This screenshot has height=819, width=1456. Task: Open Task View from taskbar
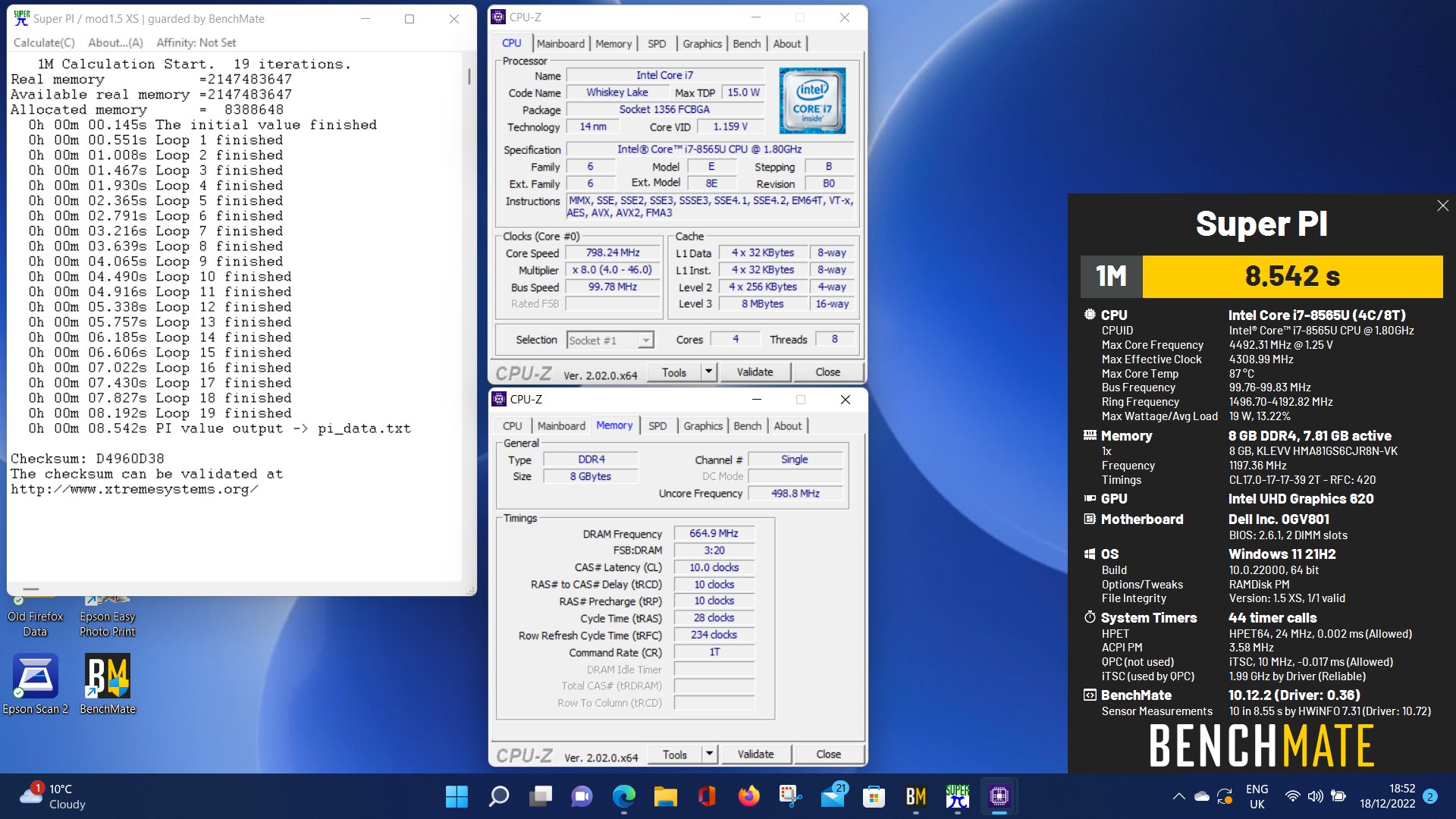541,796
